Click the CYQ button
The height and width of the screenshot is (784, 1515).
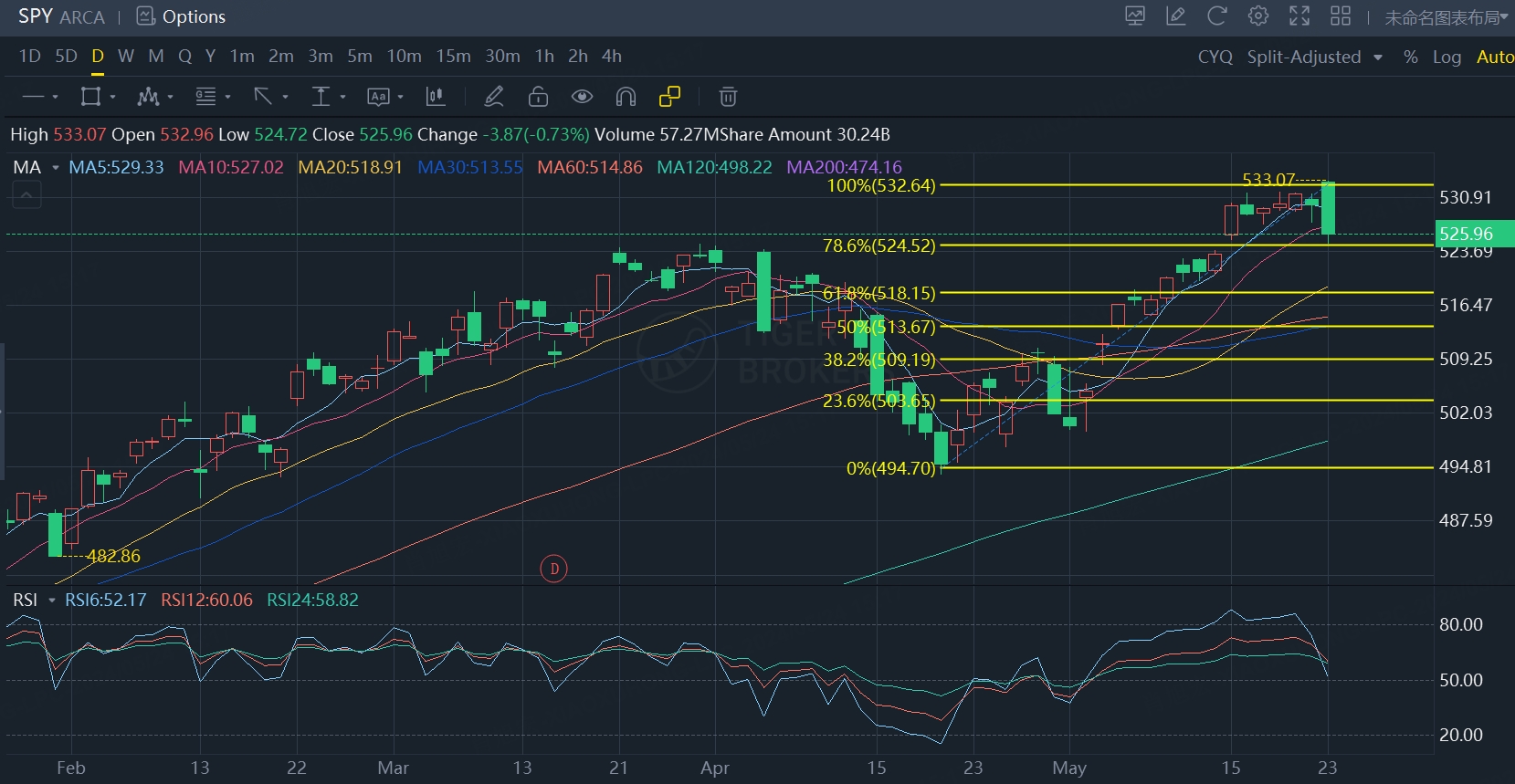(x=1215, y=57)
